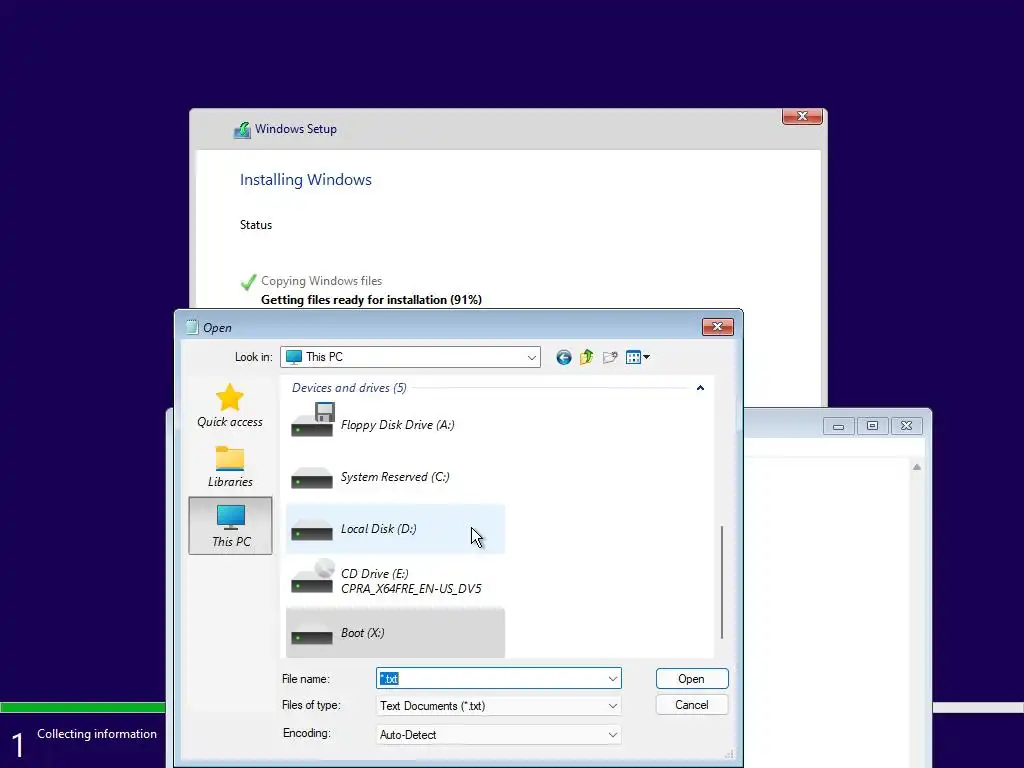Close the background Notepad window
Viewport: 1024px width, 768px height.
pyautogui.click(x=906, y=426)
